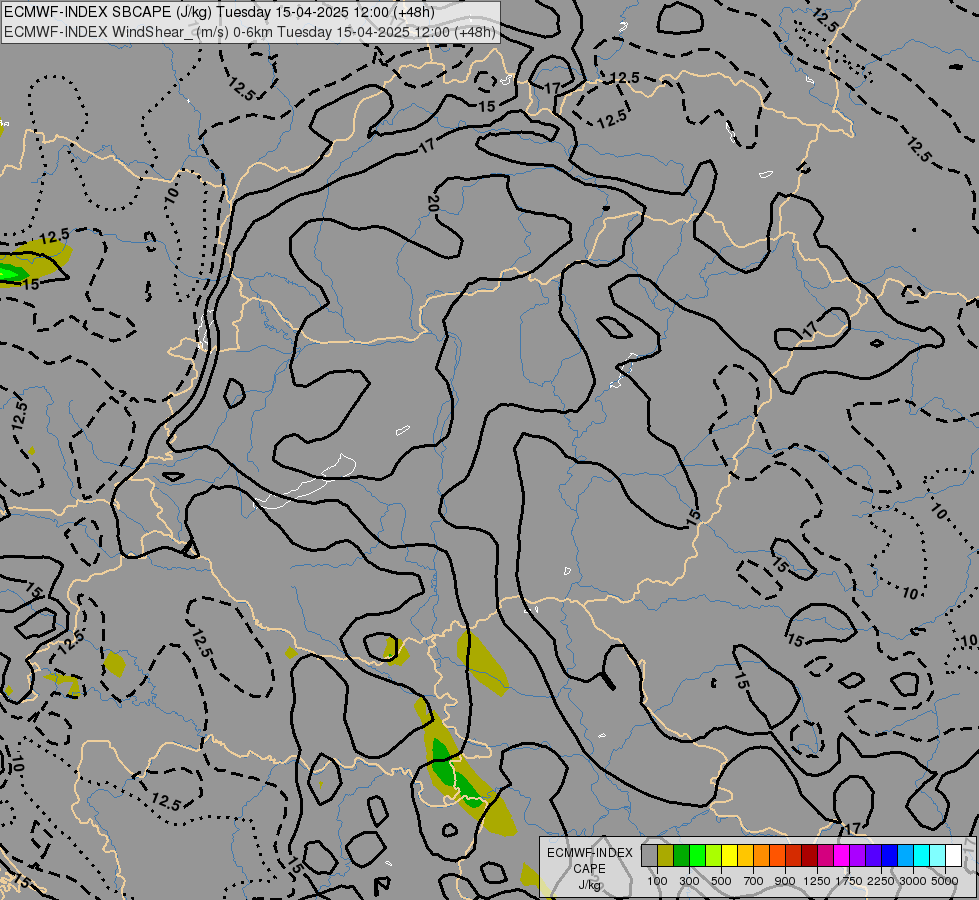Image resolution: width=979 pixels, height=900 pixels.
Task: Click the CAPE label in the legend
Action: pos(589,869)
